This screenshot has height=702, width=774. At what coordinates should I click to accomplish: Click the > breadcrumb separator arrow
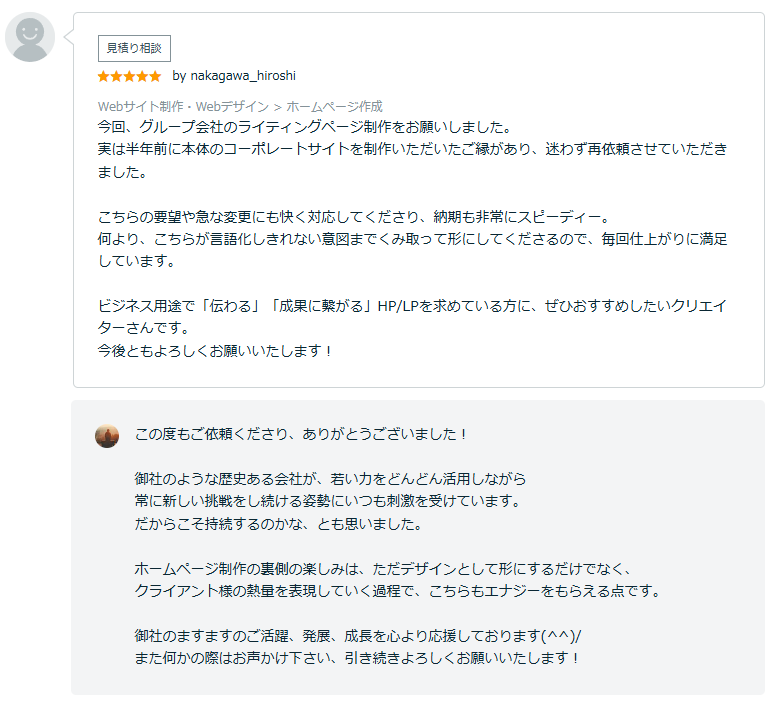tap(277, 107)
